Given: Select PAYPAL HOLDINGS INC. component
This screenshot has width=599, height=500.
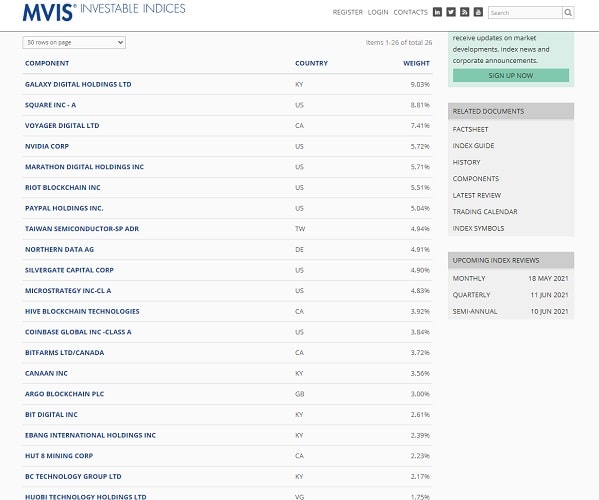Looking at the screenshot, I should coord(64,208).
